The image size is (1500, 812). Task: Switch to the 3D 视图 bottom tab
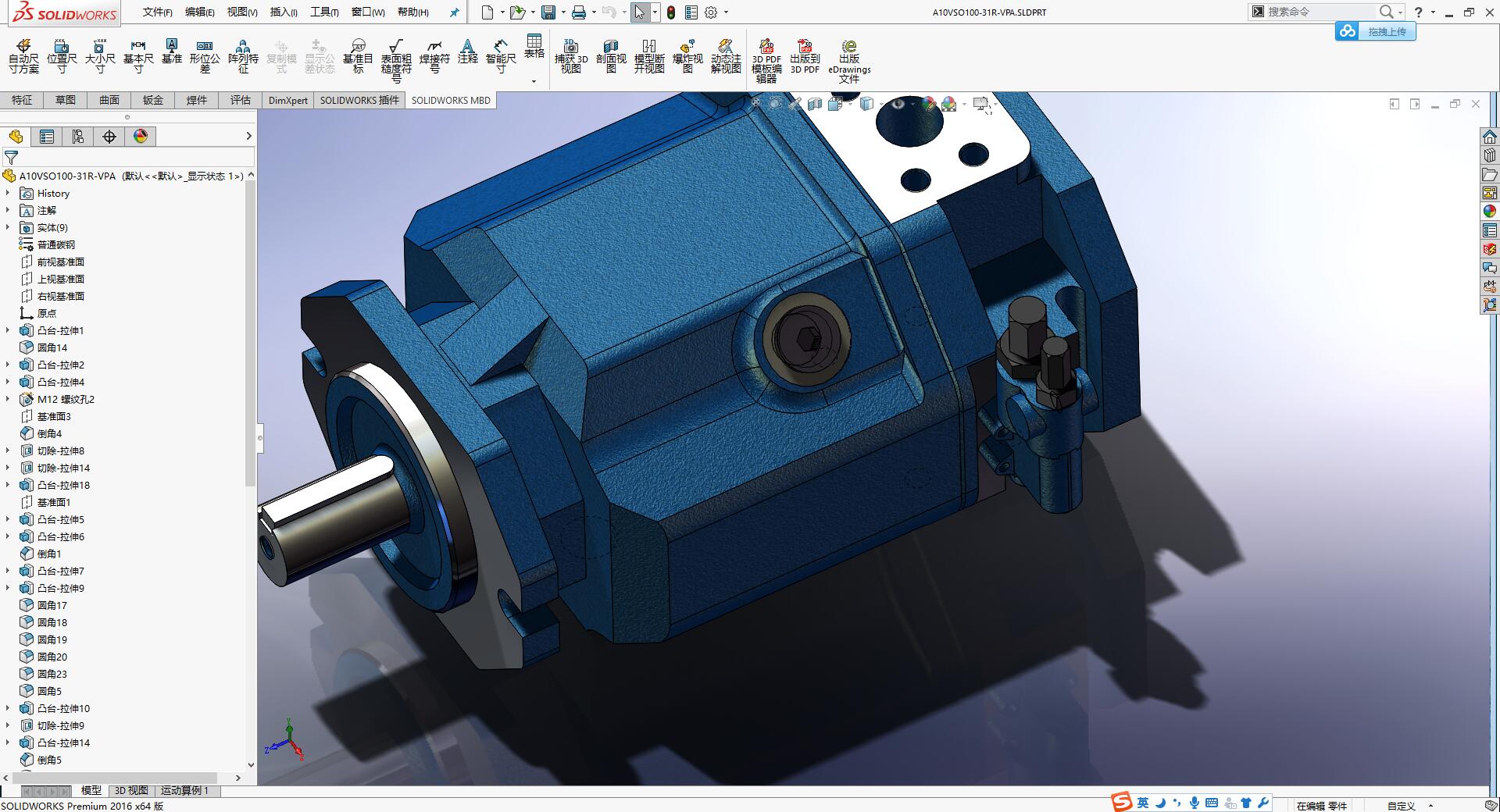tap(131, 790)
